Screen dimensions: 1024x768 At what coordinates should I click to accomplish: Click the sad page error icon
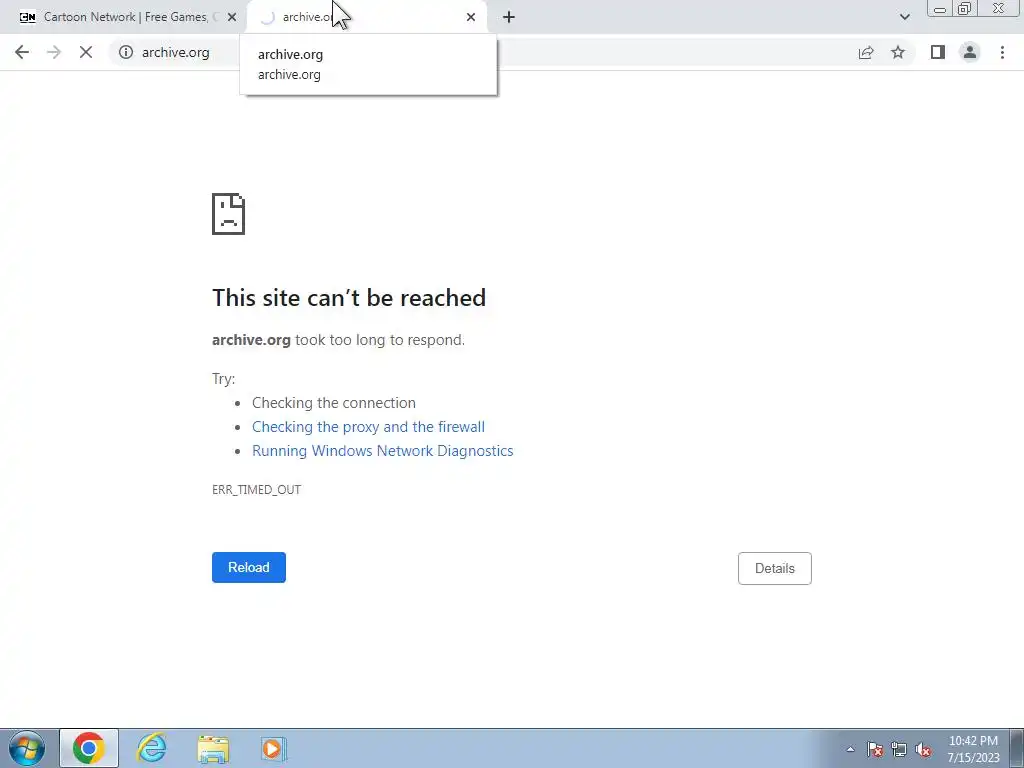[229, 214]
